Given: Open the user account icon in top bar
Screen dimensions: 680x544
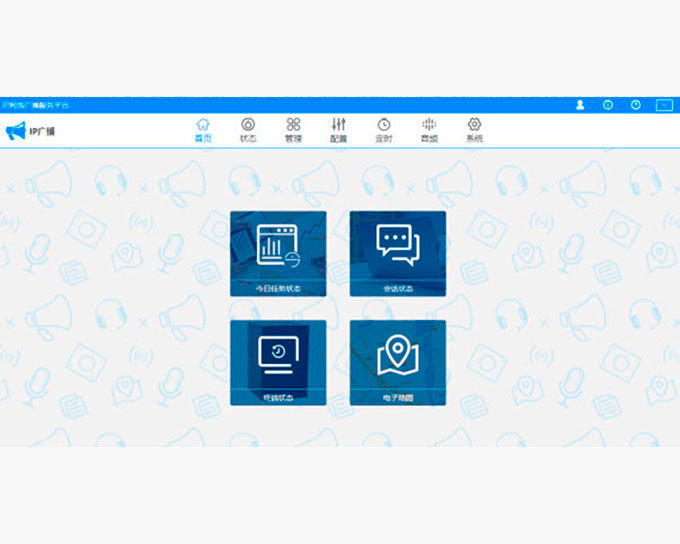Looking at the screenshot, I should pyautogui.click(x=580, y=105).
